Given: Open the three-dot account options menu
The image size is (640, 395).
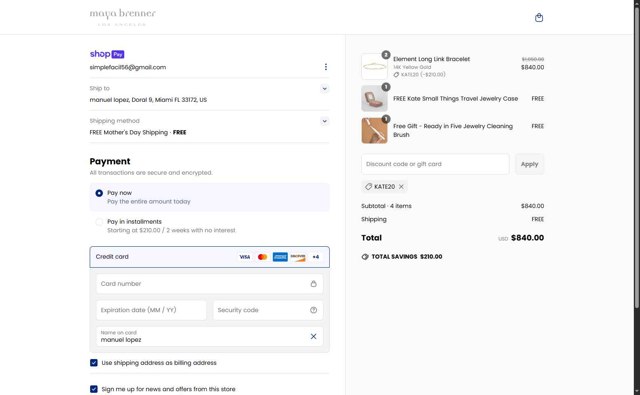Looking at the screenshot, I should coord(325,67).
